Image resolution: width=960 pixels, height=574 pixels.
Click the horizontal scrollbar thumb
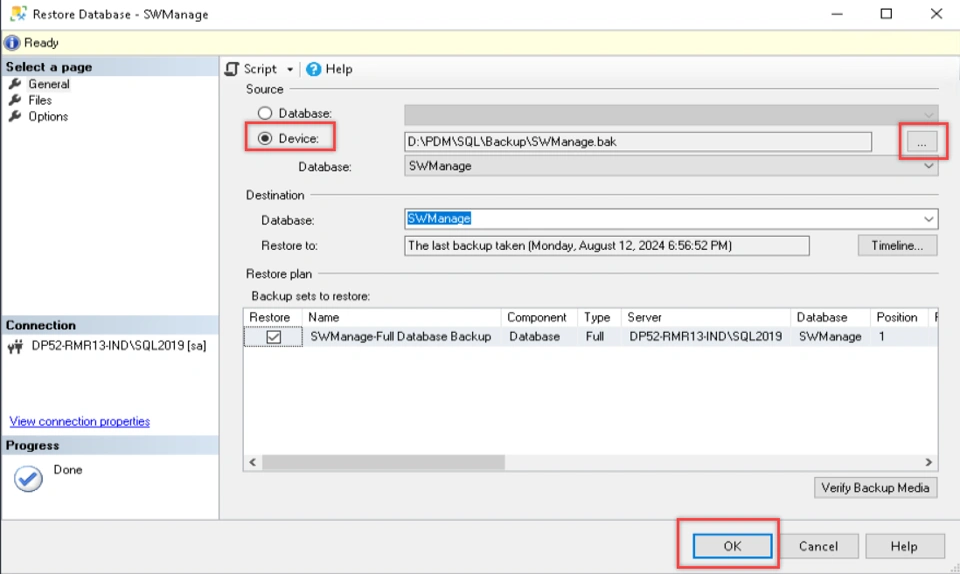click(383, 462)
